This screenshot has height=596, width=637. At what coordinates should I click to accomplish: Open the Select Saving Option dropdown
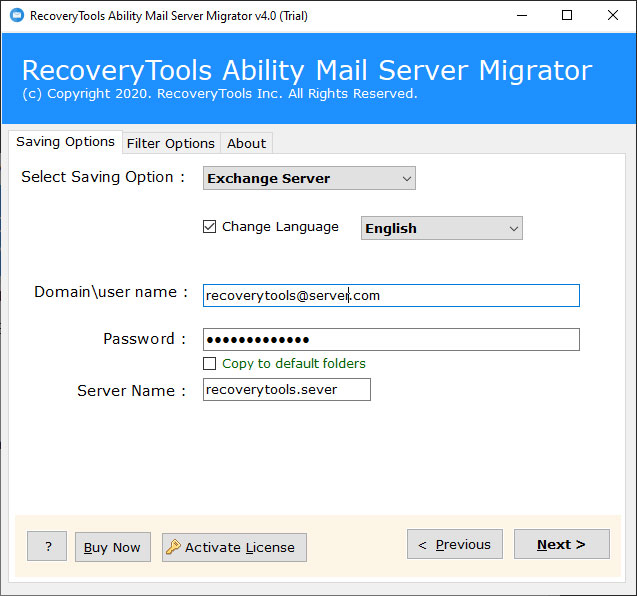click(x=309, y=178)
